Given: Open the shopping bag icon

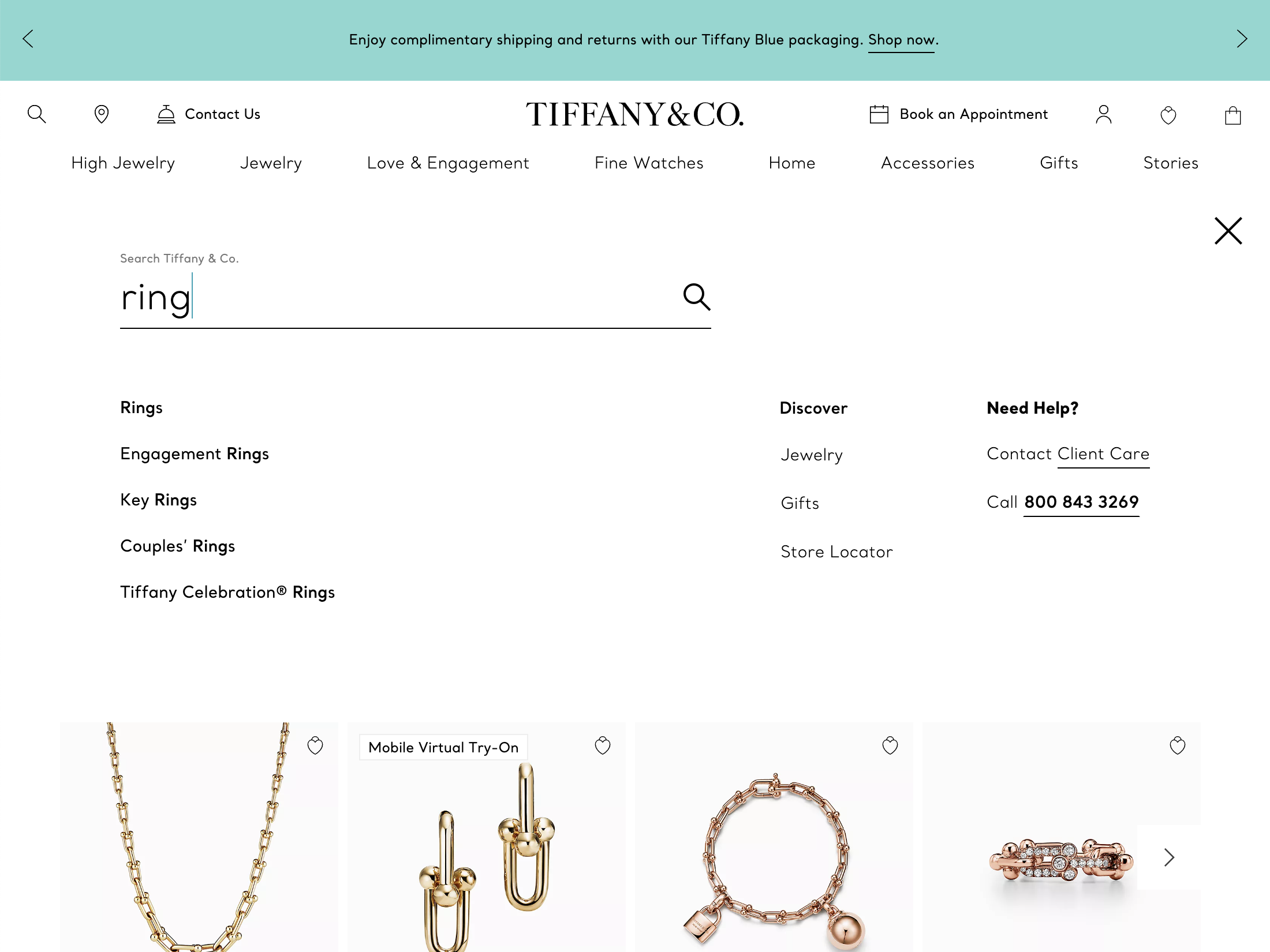Looking at the screenshot, I should 1233,115.
